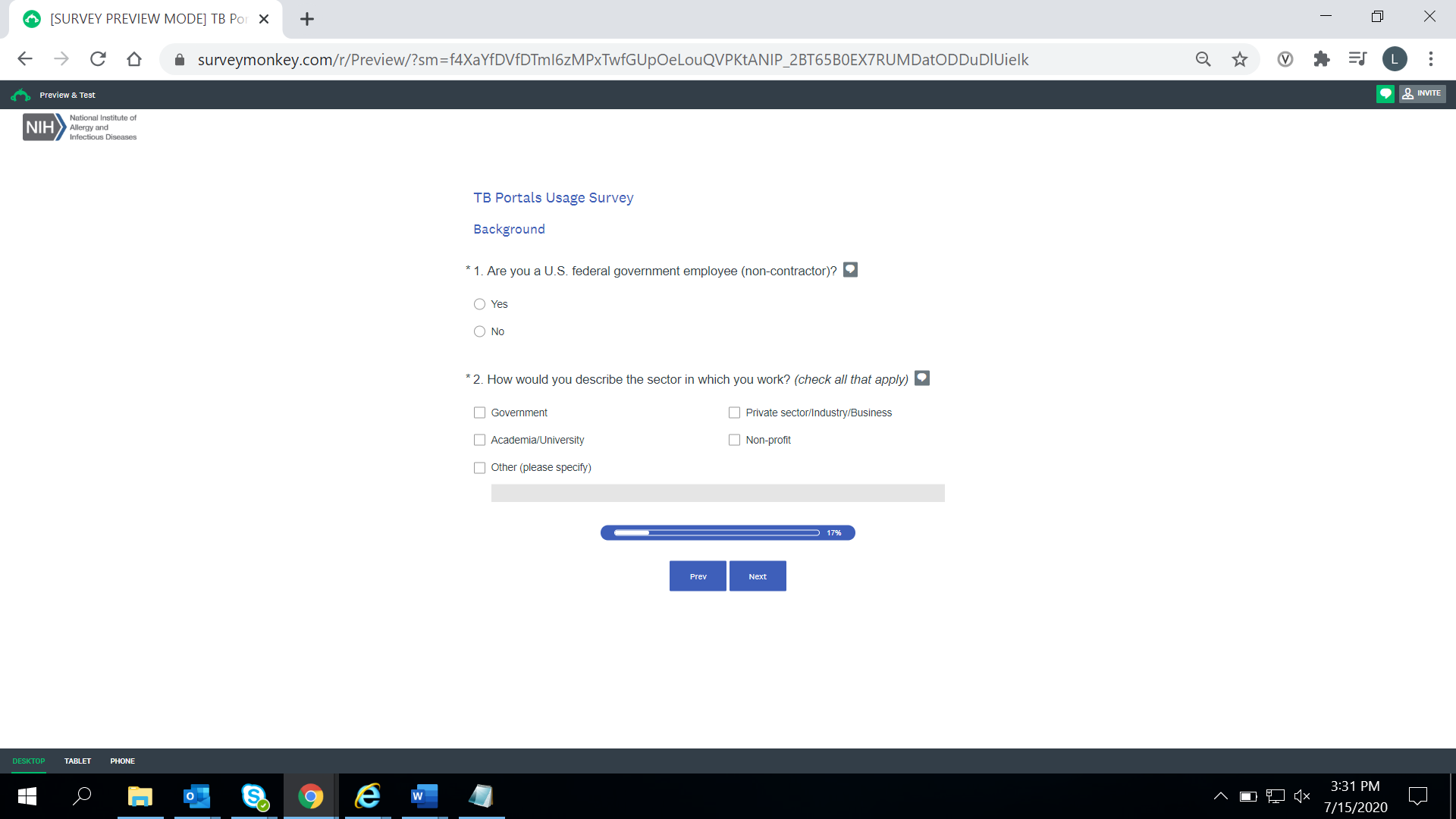Open the green feedback chat icon
This screenshot has height=819, width=1456.
point(1385,94)
